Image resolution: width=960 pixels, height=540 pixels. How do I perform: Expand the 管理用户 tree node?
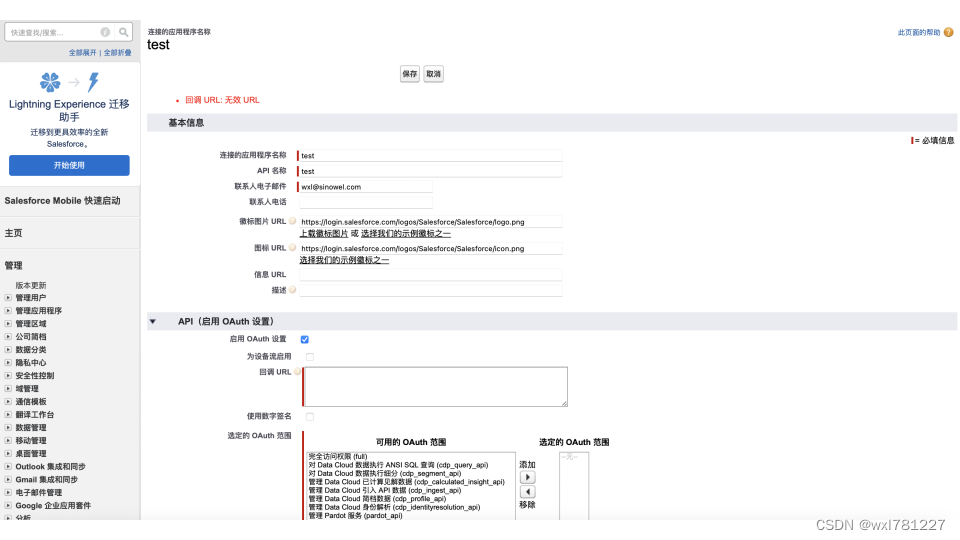coord(8,298)
